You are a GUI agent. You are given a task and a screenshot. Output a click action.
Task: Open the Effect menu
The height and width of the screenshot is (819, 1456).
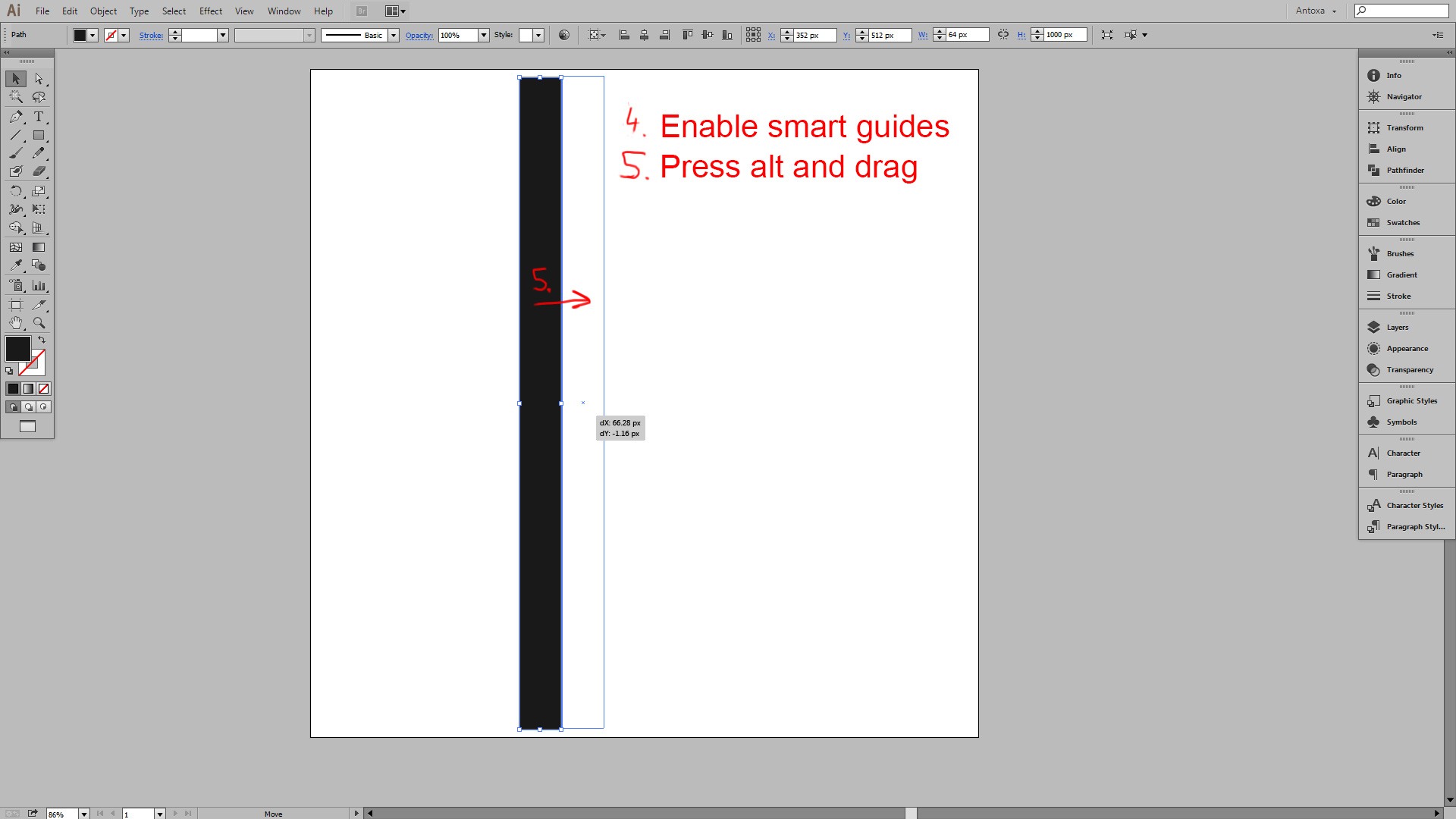point(211,11)
